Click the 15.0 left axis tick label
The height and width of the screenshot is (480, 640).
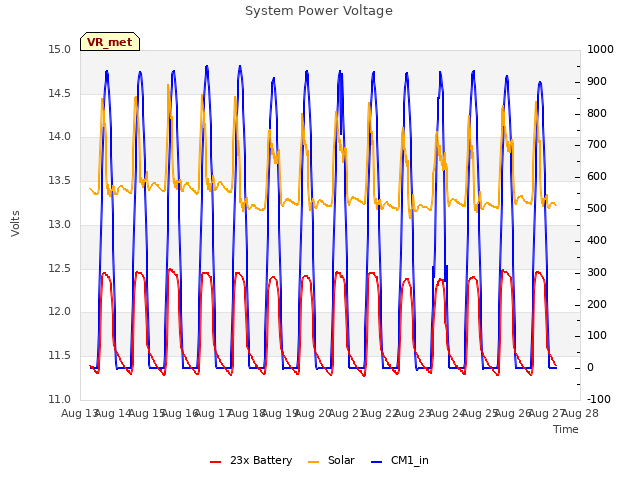coord(60,49)
